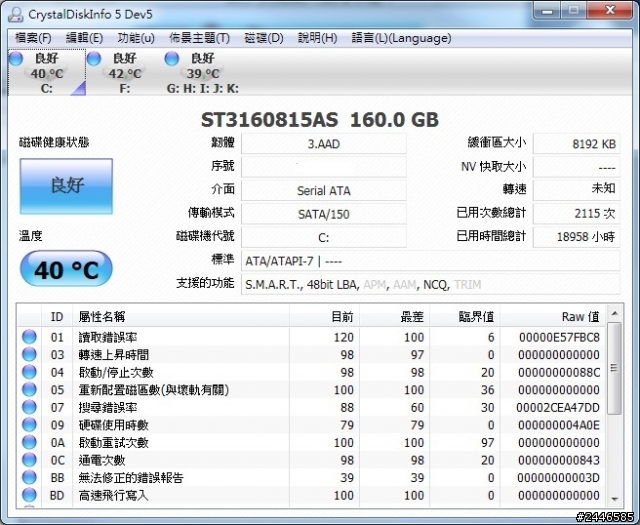Click the ST3160815AS 160.0 GB model title

point(320,120)
